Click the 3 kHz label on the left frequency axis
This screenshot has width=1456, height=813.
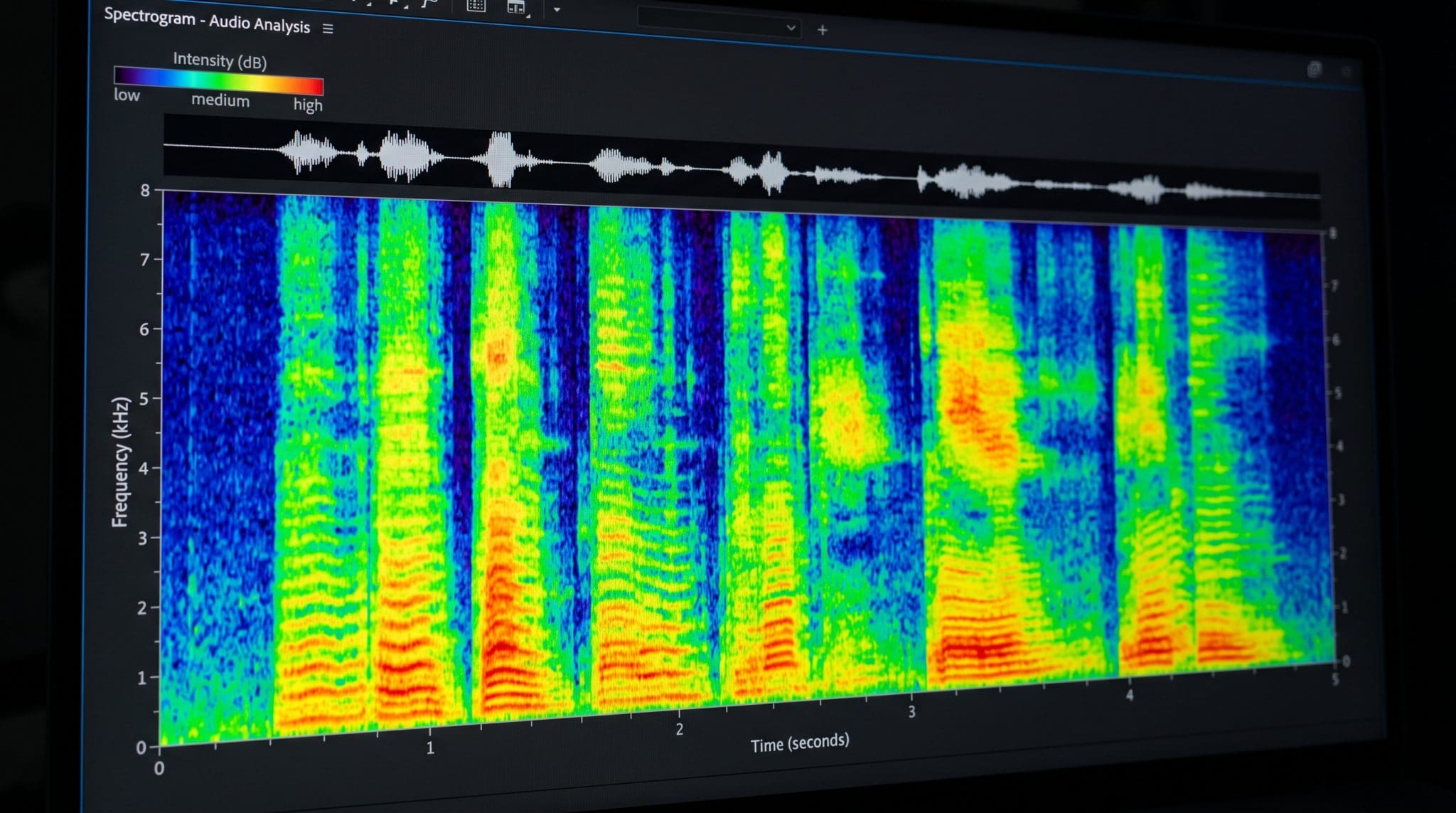143,538
